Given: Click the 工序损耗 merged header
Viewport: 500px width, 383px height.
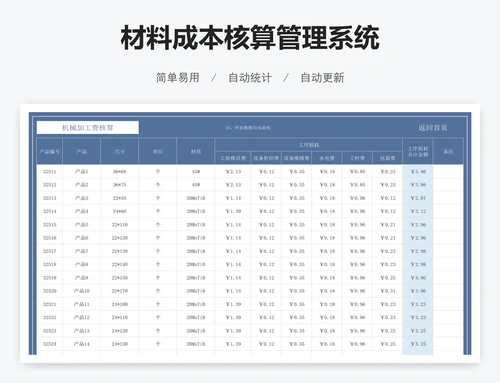Looking at the screenshot, I should tap(309, 145).
